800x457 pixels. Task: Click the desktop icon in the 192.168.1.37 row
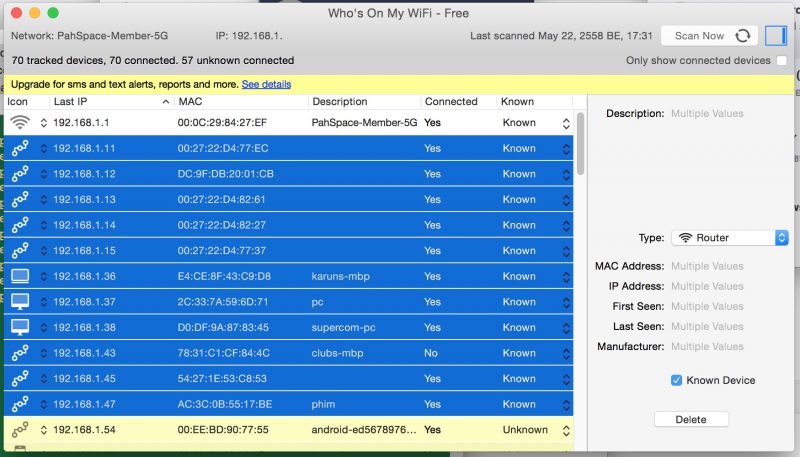[20, 301]
